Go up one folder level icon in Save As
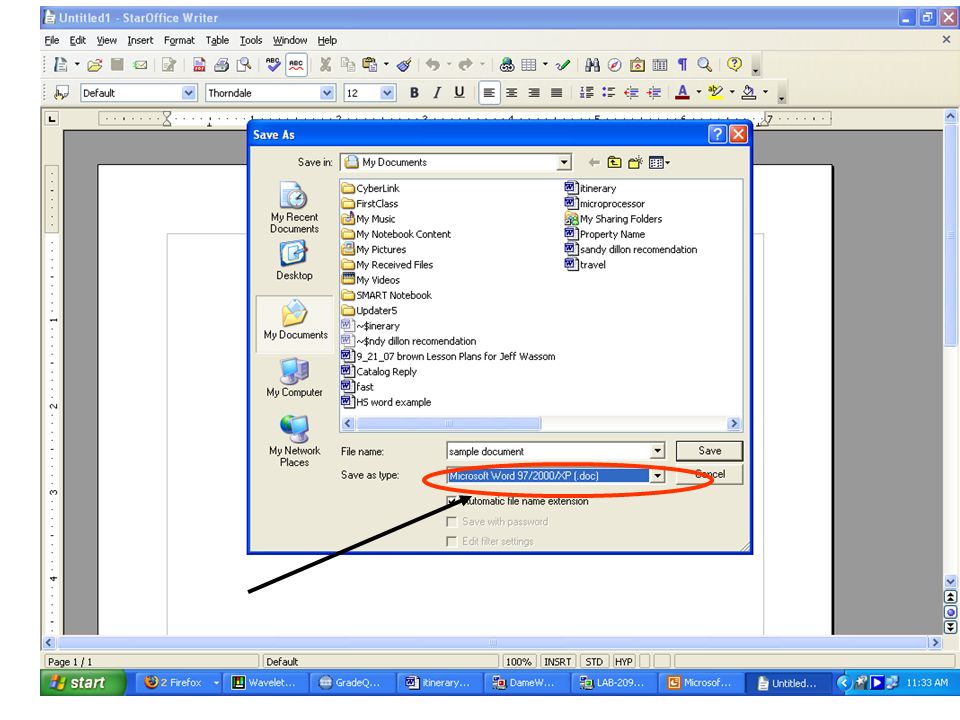The image size is (960, 720). pyautogui.click(x=614, y=162)
